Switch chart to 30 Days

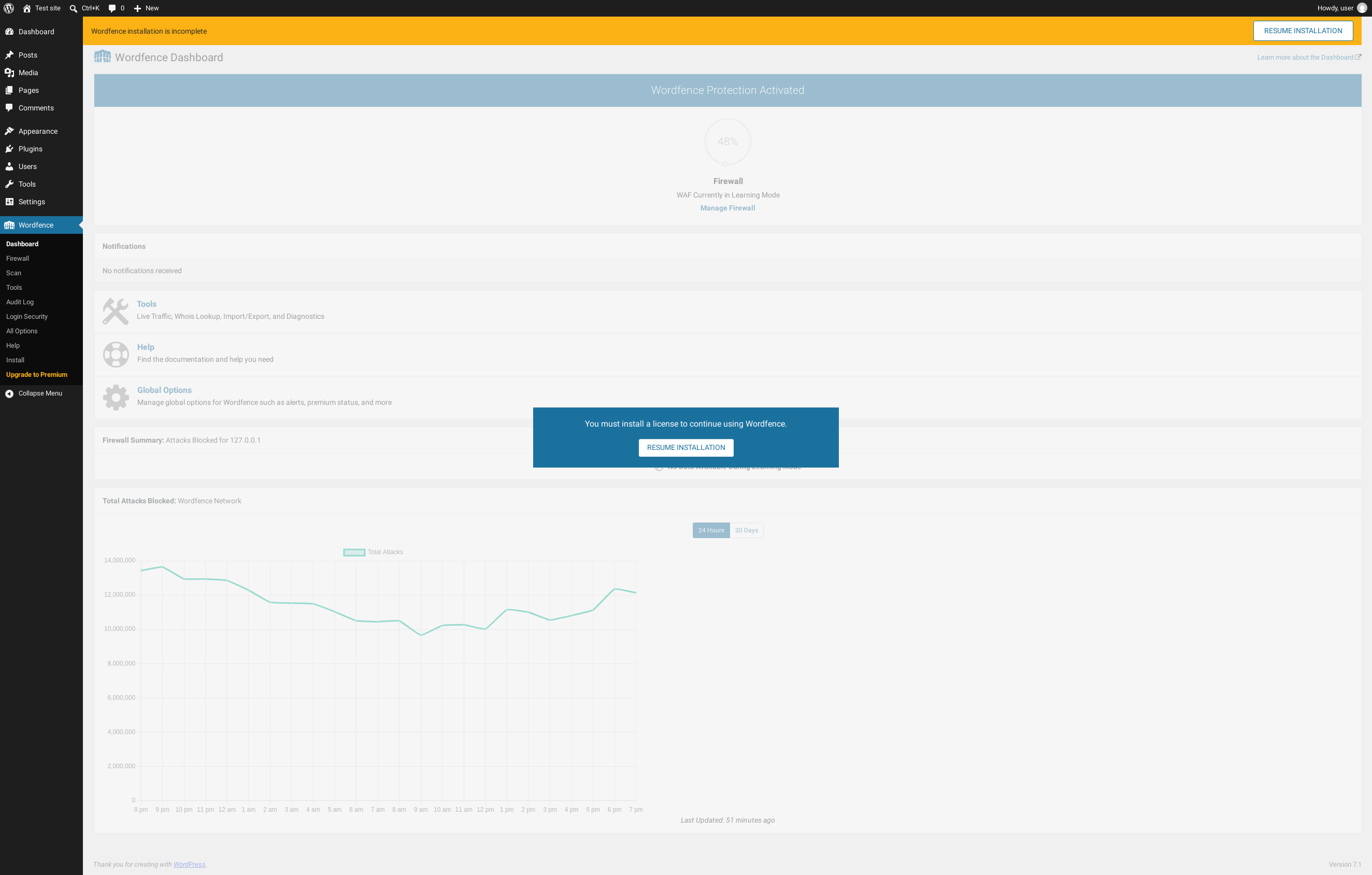pyautogui.click(x=747, y=530)
